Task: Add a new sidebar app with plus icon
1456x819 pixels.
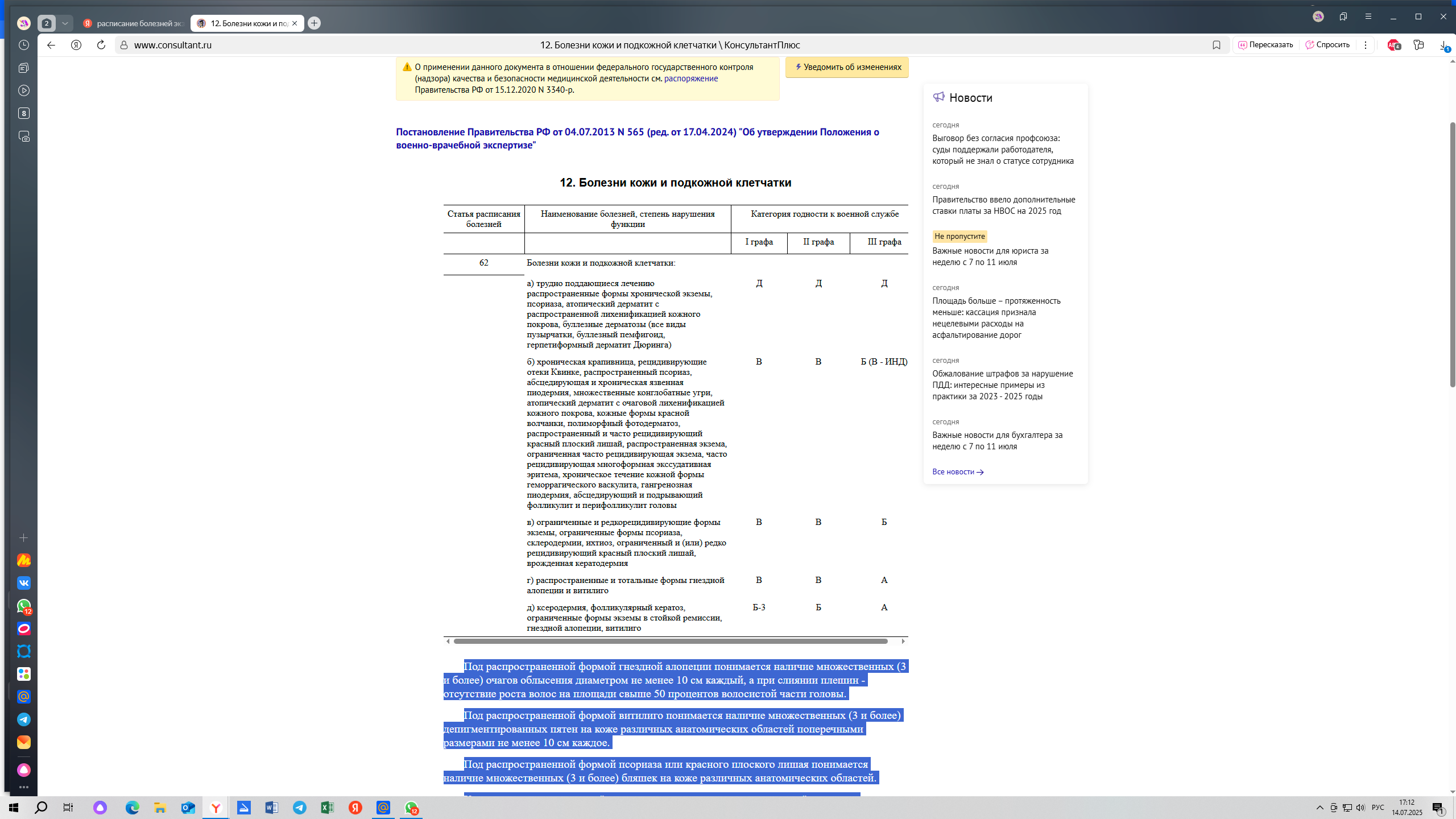Action: 23,537
